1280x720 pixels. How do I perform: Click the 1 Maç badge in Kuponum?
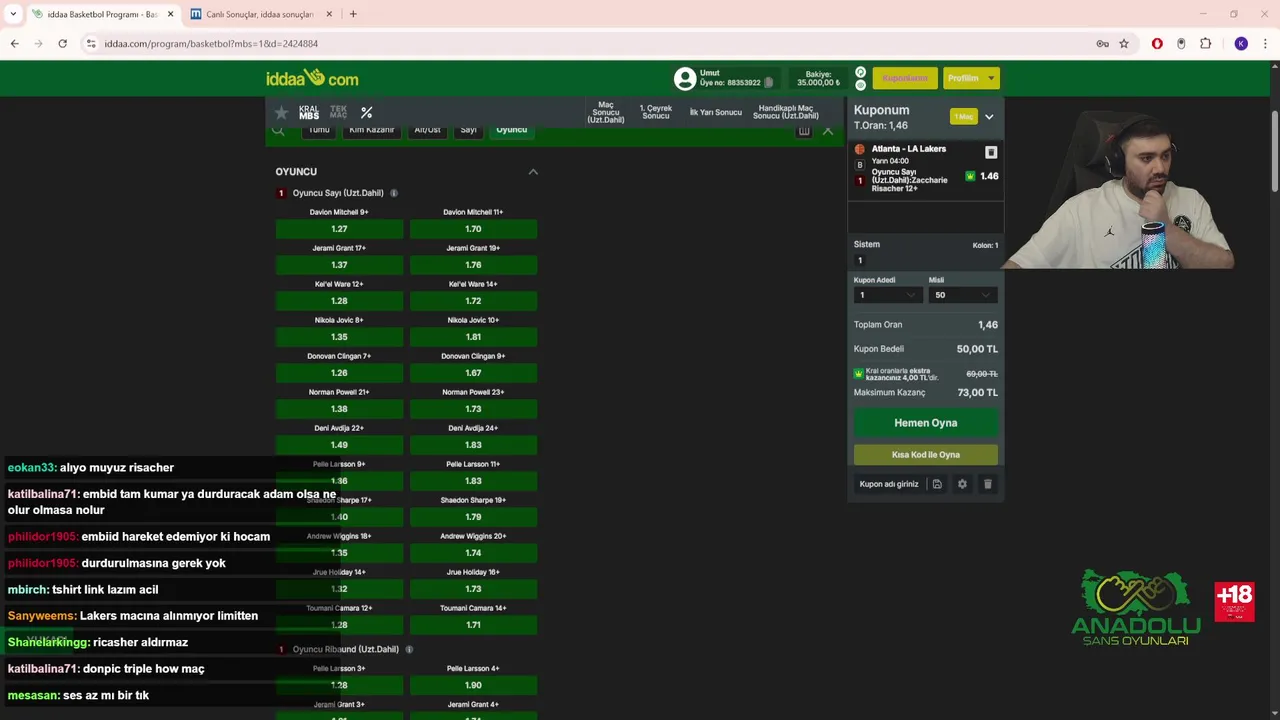point(964,117)
